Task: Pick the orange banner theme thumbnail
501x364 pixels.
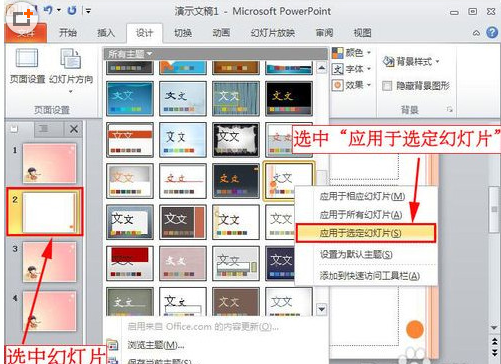Action: (x=130, y=140)
